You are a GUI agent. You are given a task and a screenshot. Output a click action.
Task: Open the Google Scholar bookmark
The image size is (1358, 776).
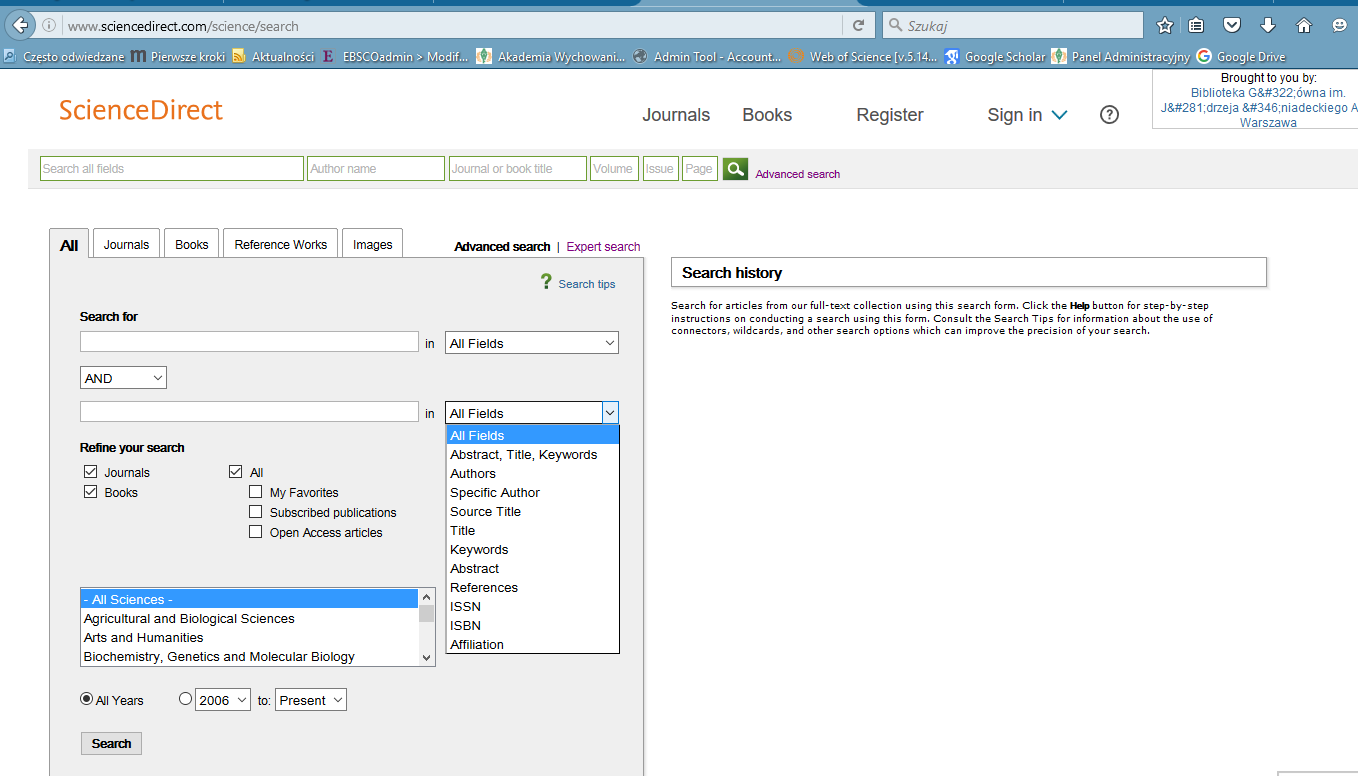995,57
